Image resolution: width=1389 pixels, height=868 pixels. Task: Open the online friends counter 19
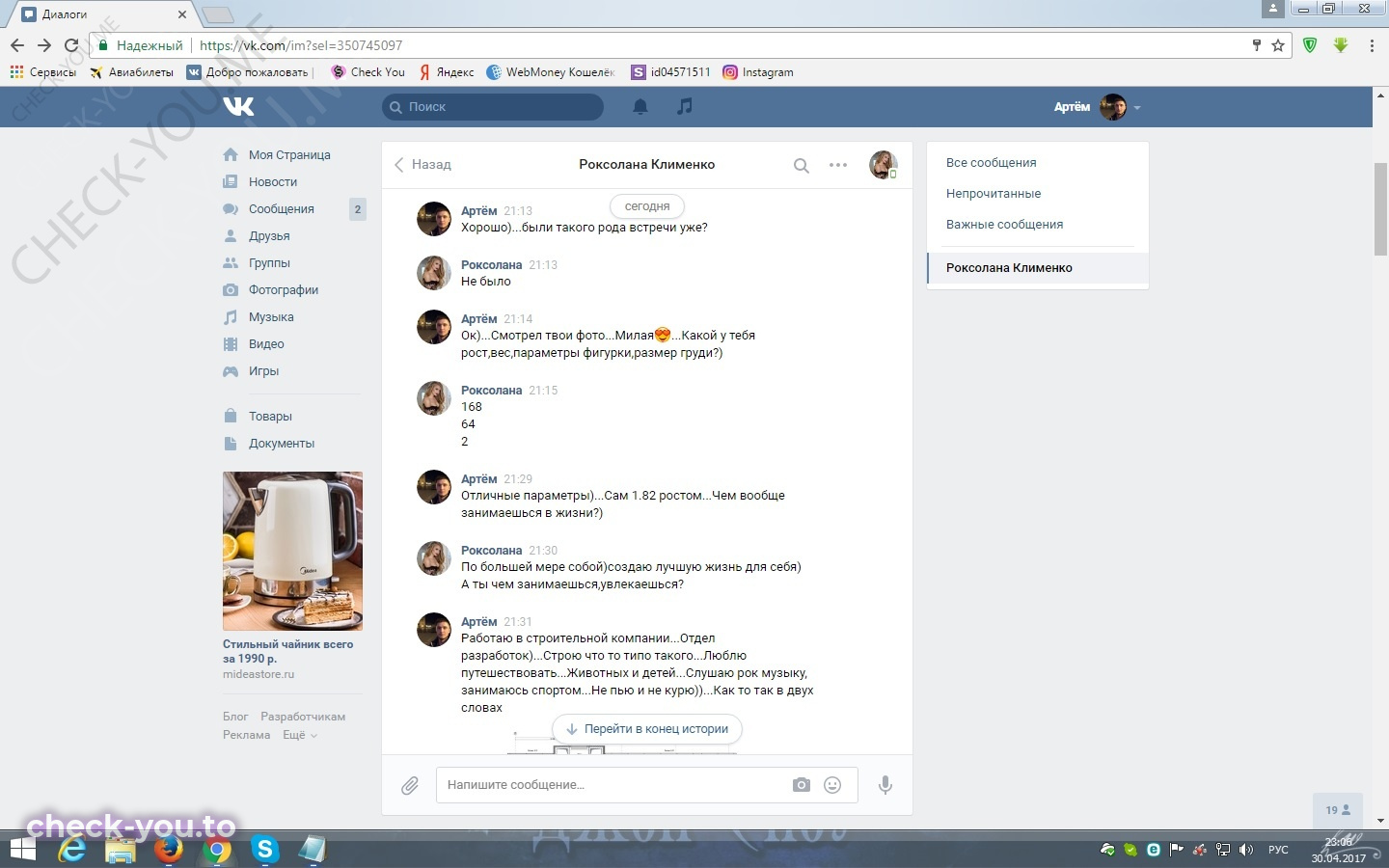click(1338, 810)
